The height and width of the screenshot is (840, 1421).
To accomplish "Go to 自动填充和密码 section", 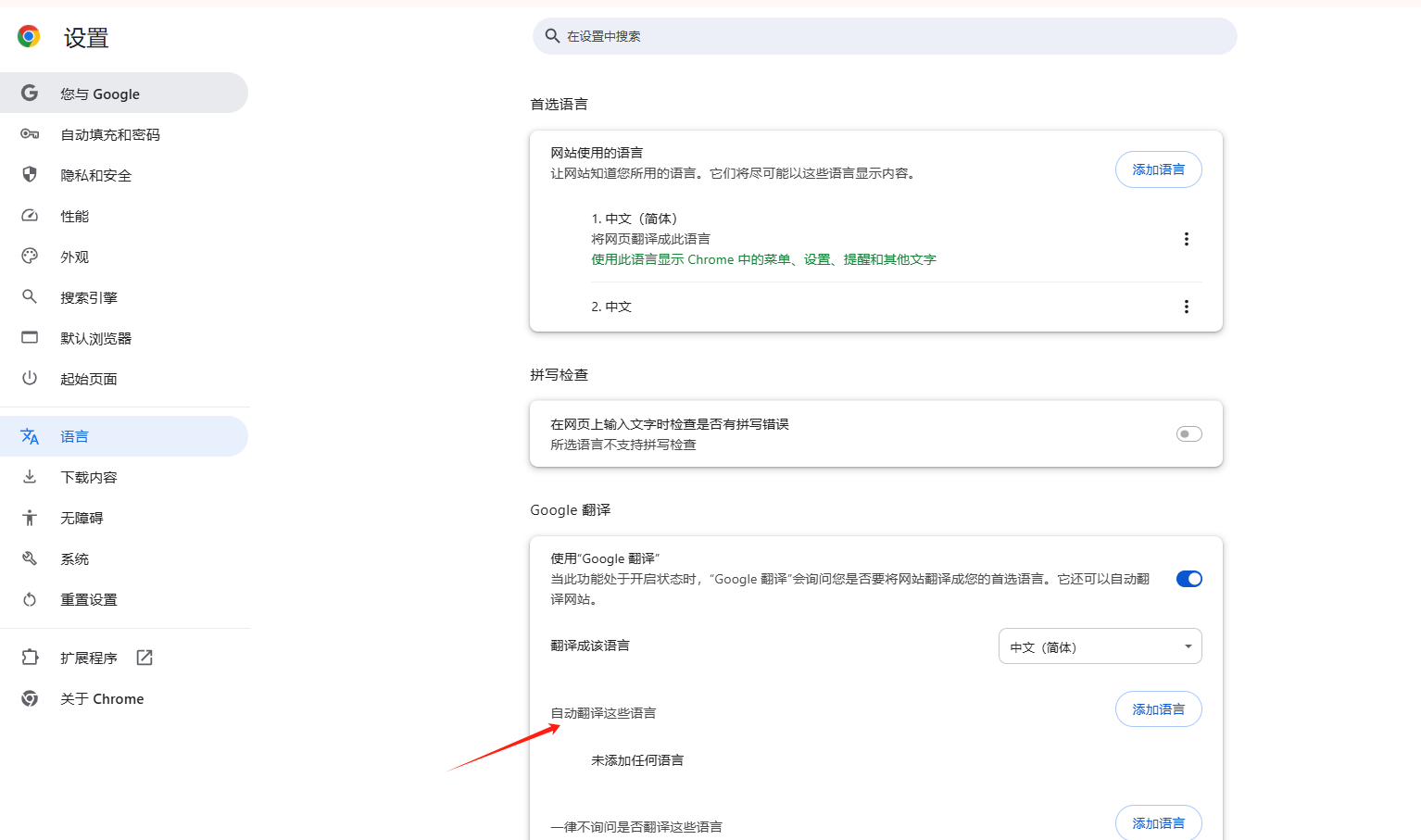I will click(124, 134).
